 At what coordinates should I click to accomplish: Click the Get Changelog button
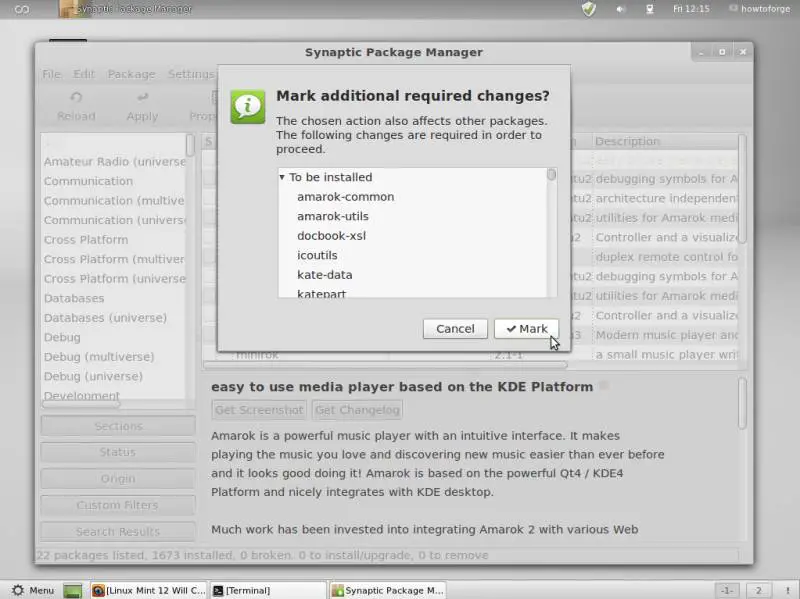tap(357, 410)
